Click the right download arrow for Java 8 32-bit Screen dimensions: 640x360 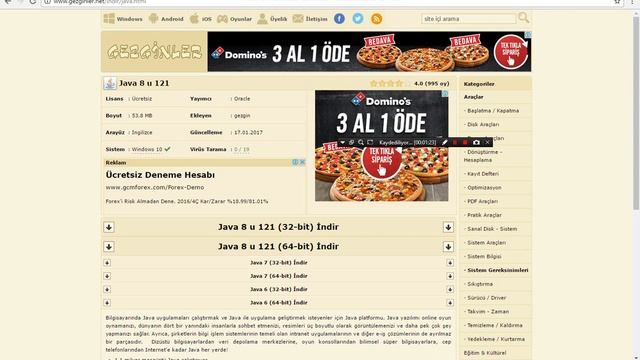(x=448, y=227)
